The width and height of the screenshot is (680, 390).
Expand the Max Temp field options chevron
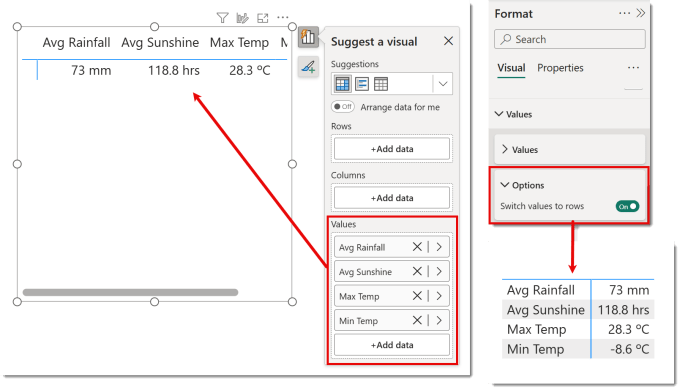click(x=439, y=296)
